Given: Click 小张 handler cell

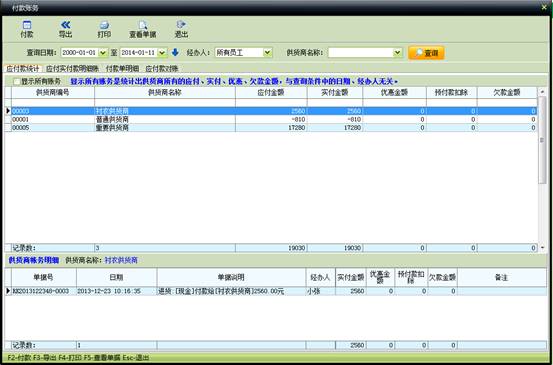Looking at the screenshot, I should pos(320,291).
